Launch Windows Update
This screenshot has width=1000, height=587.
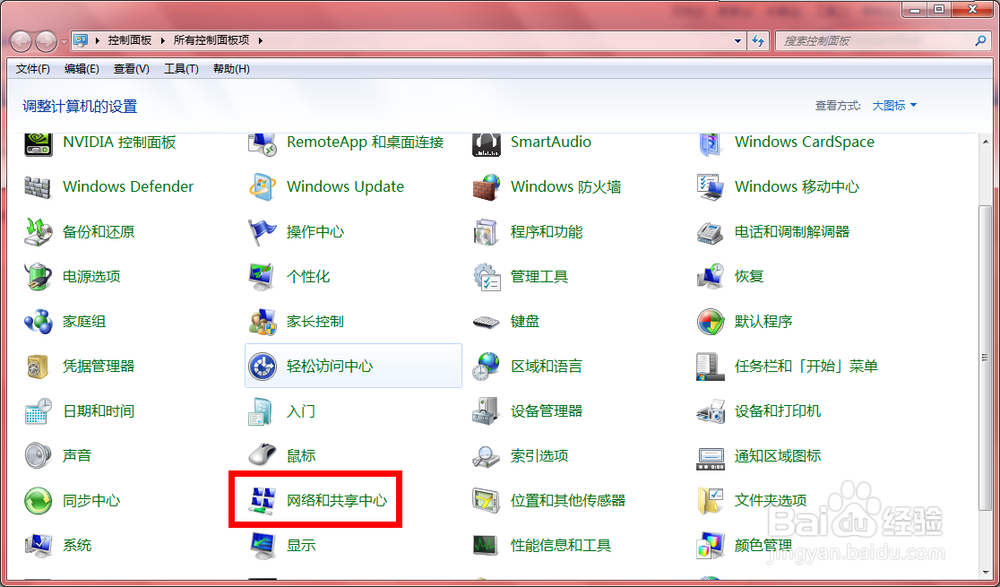345,187
